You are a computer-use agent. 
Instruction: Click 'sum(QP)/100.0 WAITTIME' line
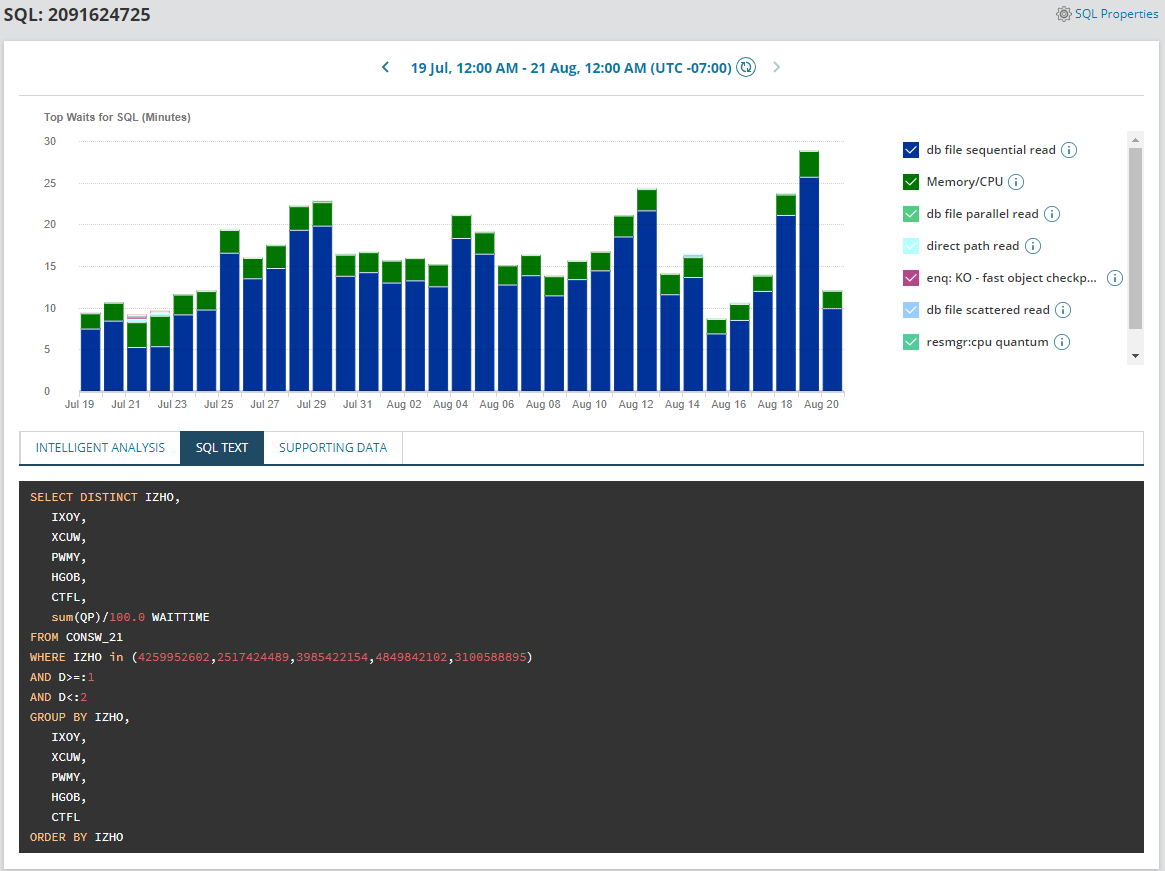click(x=130, y=617)
